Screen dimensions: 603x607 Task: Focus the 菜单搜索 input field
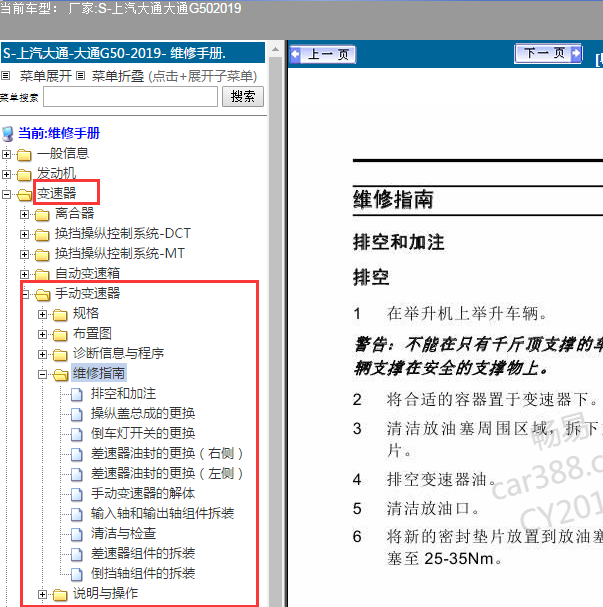pos(130,96)
